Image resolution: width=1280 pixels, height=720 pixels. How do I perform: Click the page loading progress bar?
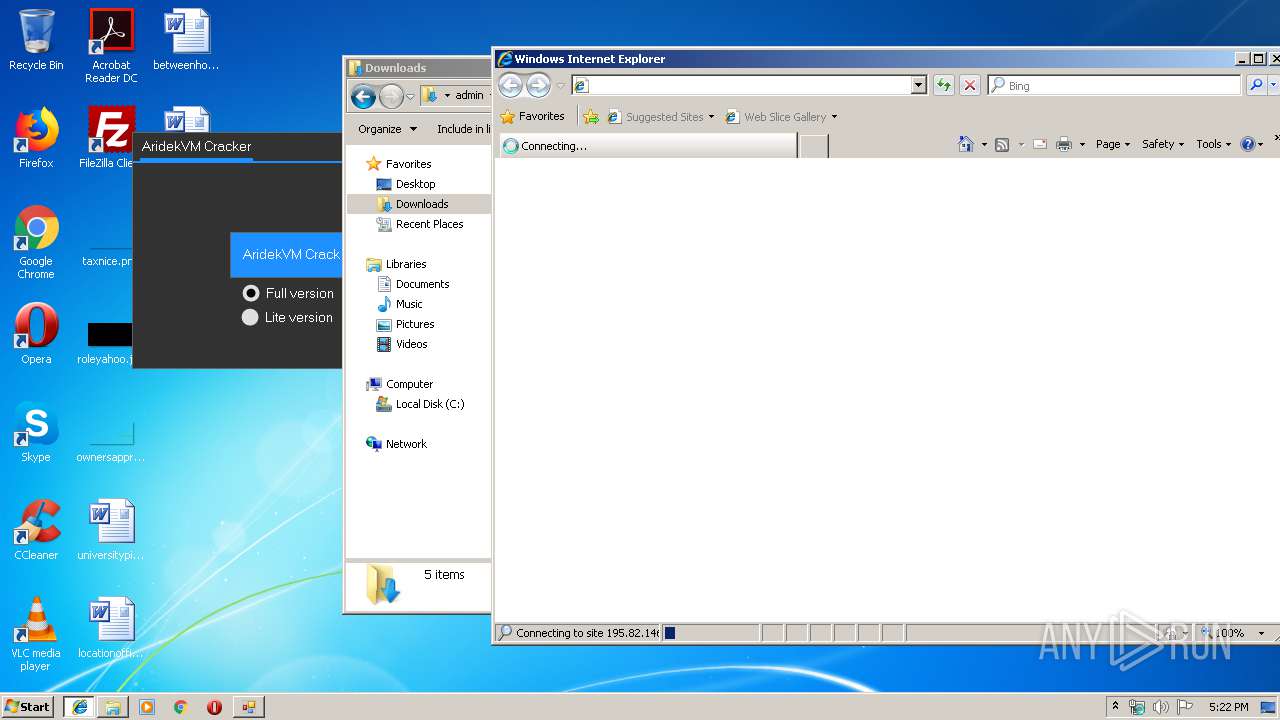tap(711, 633)
